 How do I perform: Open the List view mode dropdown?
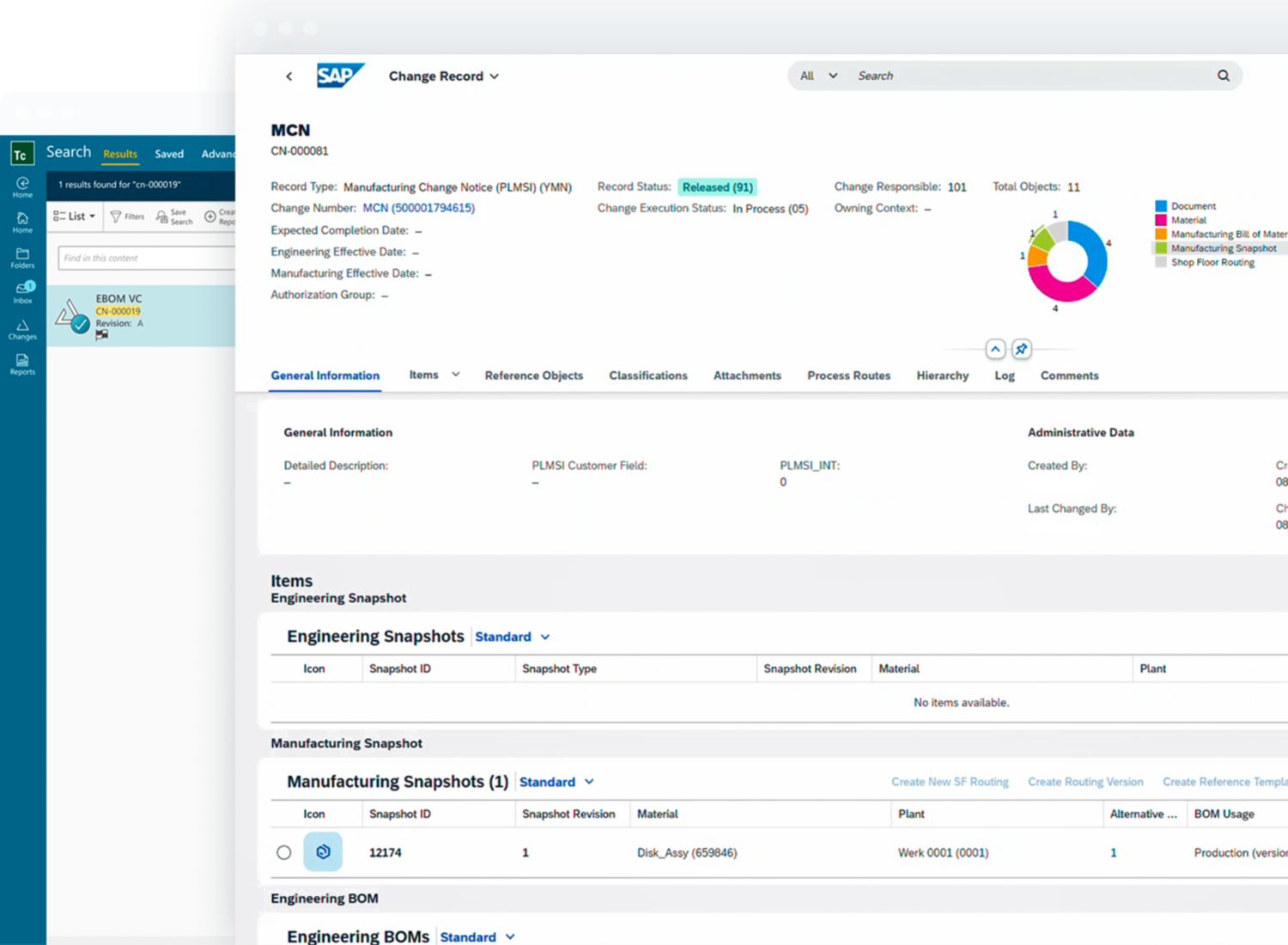75,216
